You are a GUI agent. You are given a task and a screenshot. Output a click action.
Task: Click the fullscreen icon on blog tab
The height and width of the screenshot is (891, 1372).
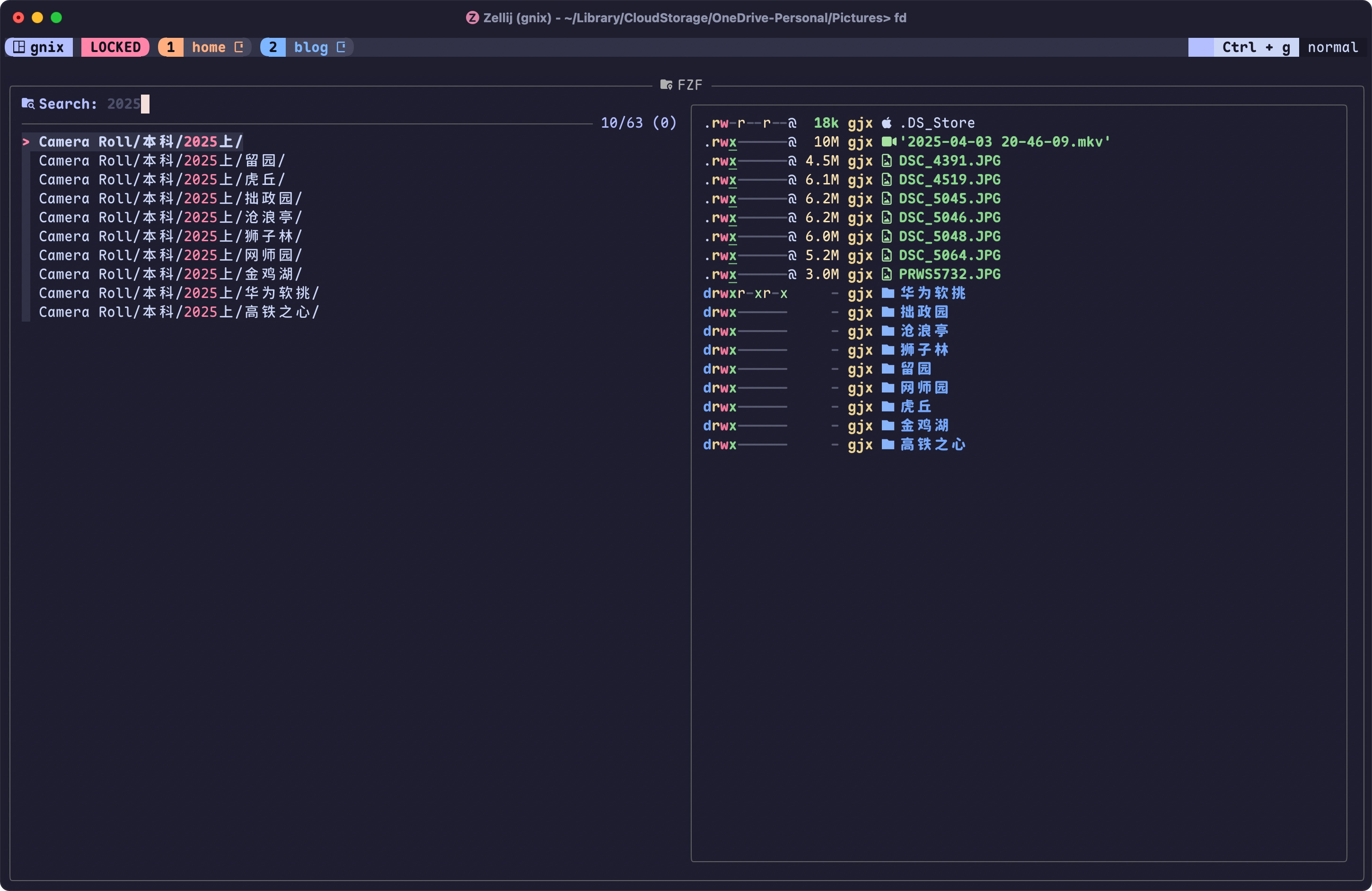tap(341, 47)
